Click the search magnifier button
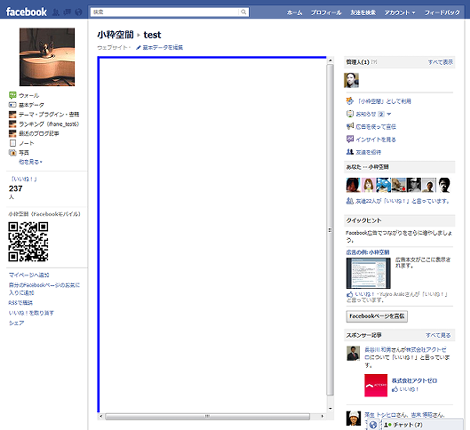 click(244, 12)
